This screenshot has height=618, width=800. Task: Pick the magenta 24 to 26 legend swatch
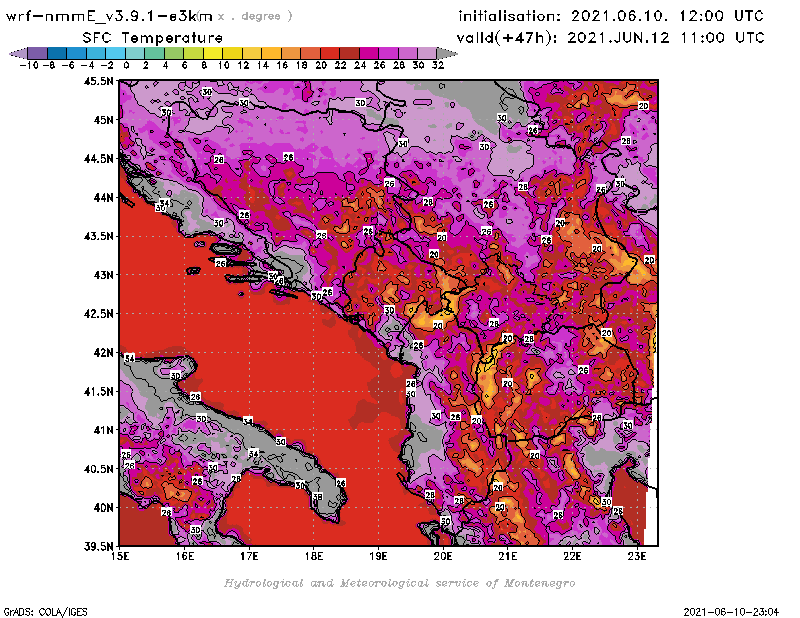click(368, 53)
